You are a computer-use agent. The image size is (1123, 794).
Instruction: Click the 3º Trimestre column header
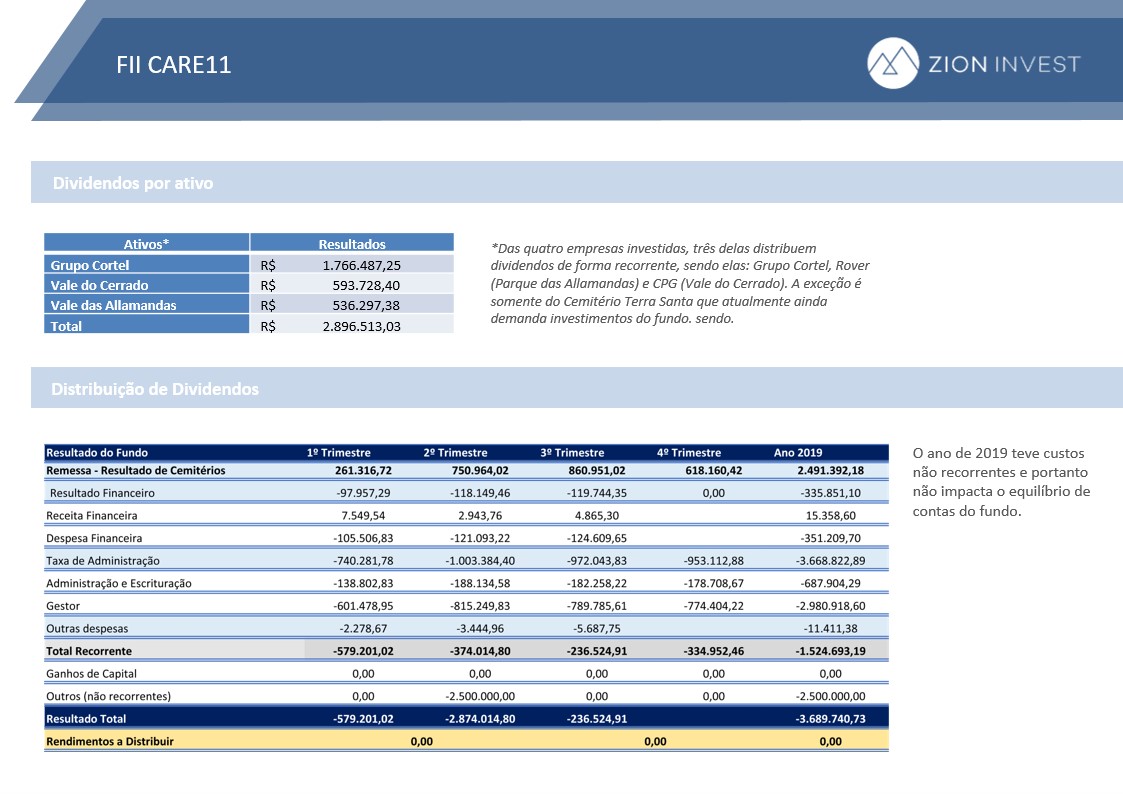(572, 452)
